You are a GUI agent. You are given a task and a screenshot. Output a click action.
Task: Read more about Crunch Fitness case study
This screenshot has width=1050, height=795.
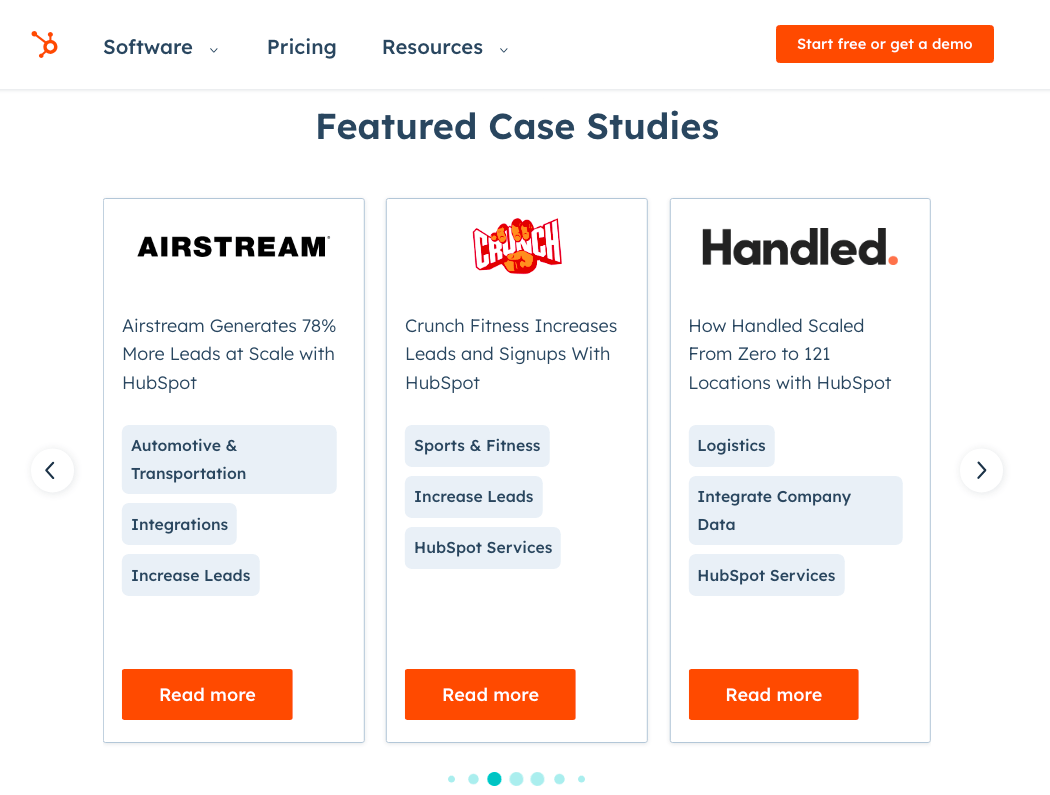490,695
